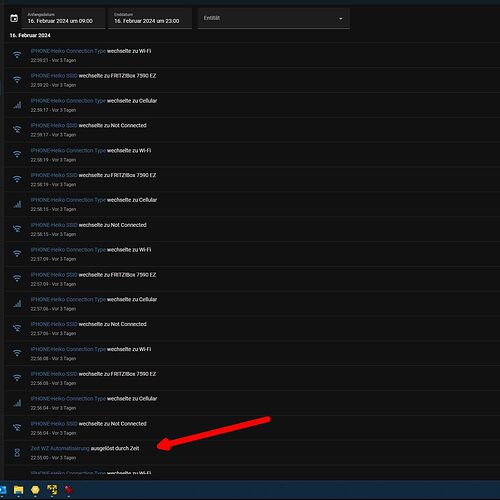Click the Wi-Fi-off icon of the 22:59:17 Not Connected entry
Screen dimensions: 500x500
[17, 130]
